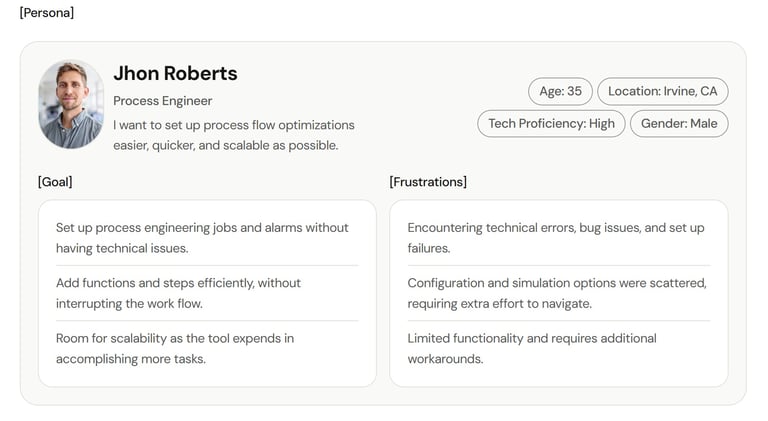Click goal about process engineering jobs and alarms
768x421 pixels.
pyautogui.click(x=202, y=238)
